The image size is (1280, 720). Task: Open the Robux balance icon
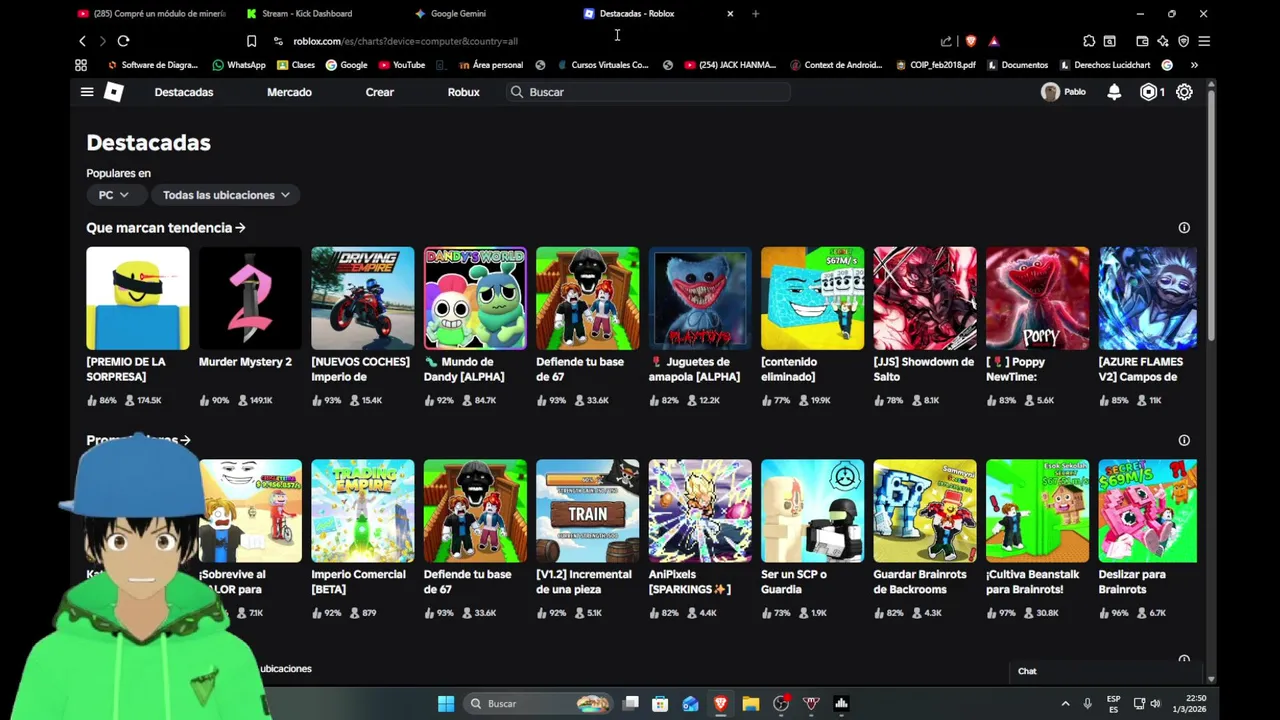point(1148,92)
